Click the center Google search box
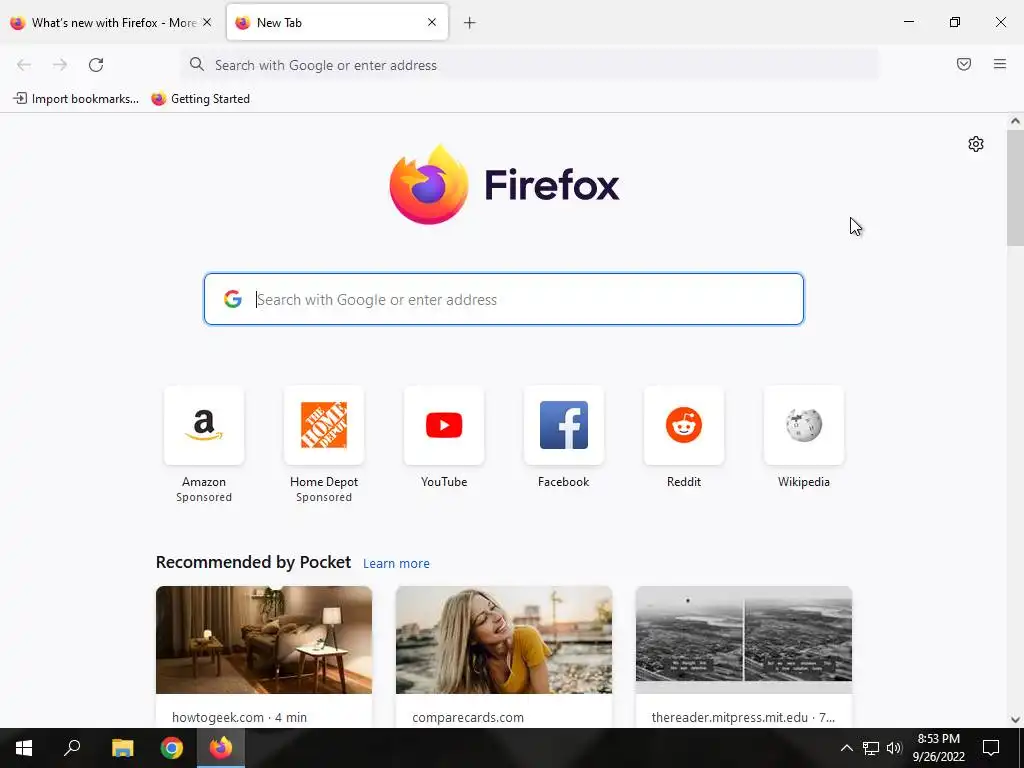This screenshot has width=1024, height=768. click(504, 299)
